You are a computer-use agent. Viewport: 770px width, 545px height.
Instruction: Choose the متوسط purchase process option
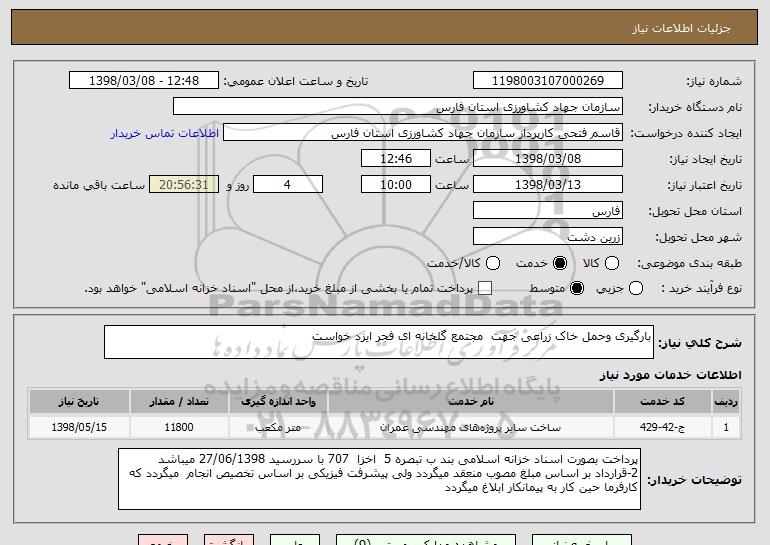coord(577,288)
